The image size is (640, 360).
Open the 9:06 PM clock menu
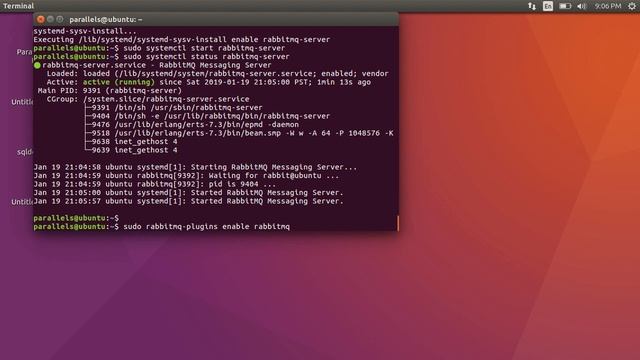click(x=608, y=6)
